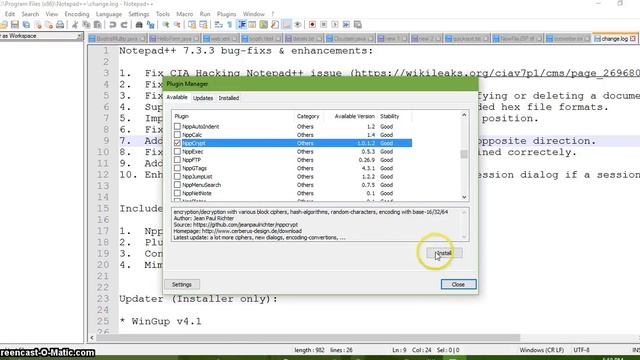Open Find with the binoculars icon
The width and height of the screenshot is (640, 360).
[x=139, y=25]
